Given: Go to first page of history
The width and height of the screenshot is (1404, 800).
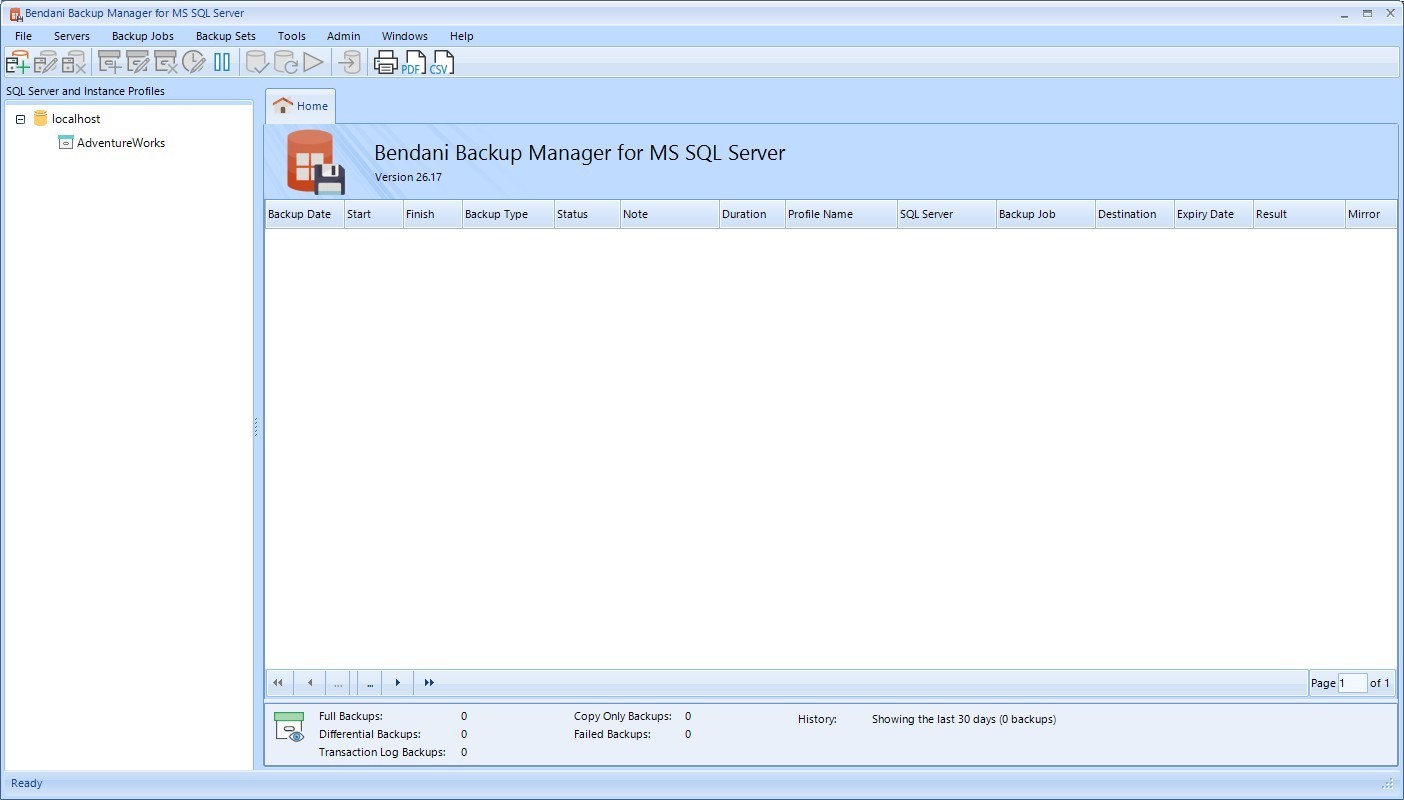Looking at the screenshot, I should tap(278, 683).
